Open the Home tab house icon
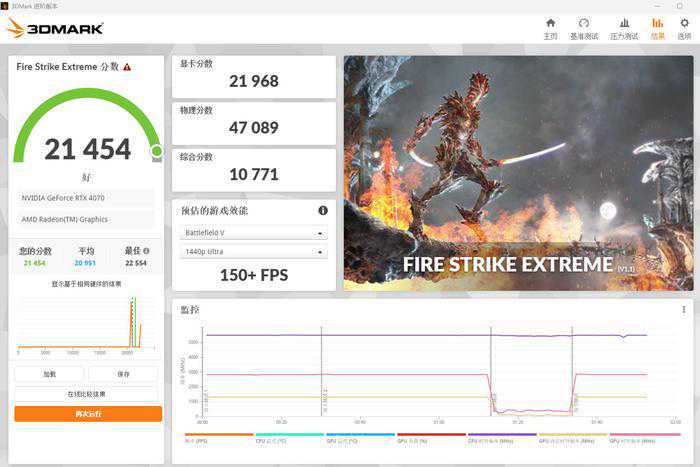Screen dimensions: 700x467 (550, 26)
